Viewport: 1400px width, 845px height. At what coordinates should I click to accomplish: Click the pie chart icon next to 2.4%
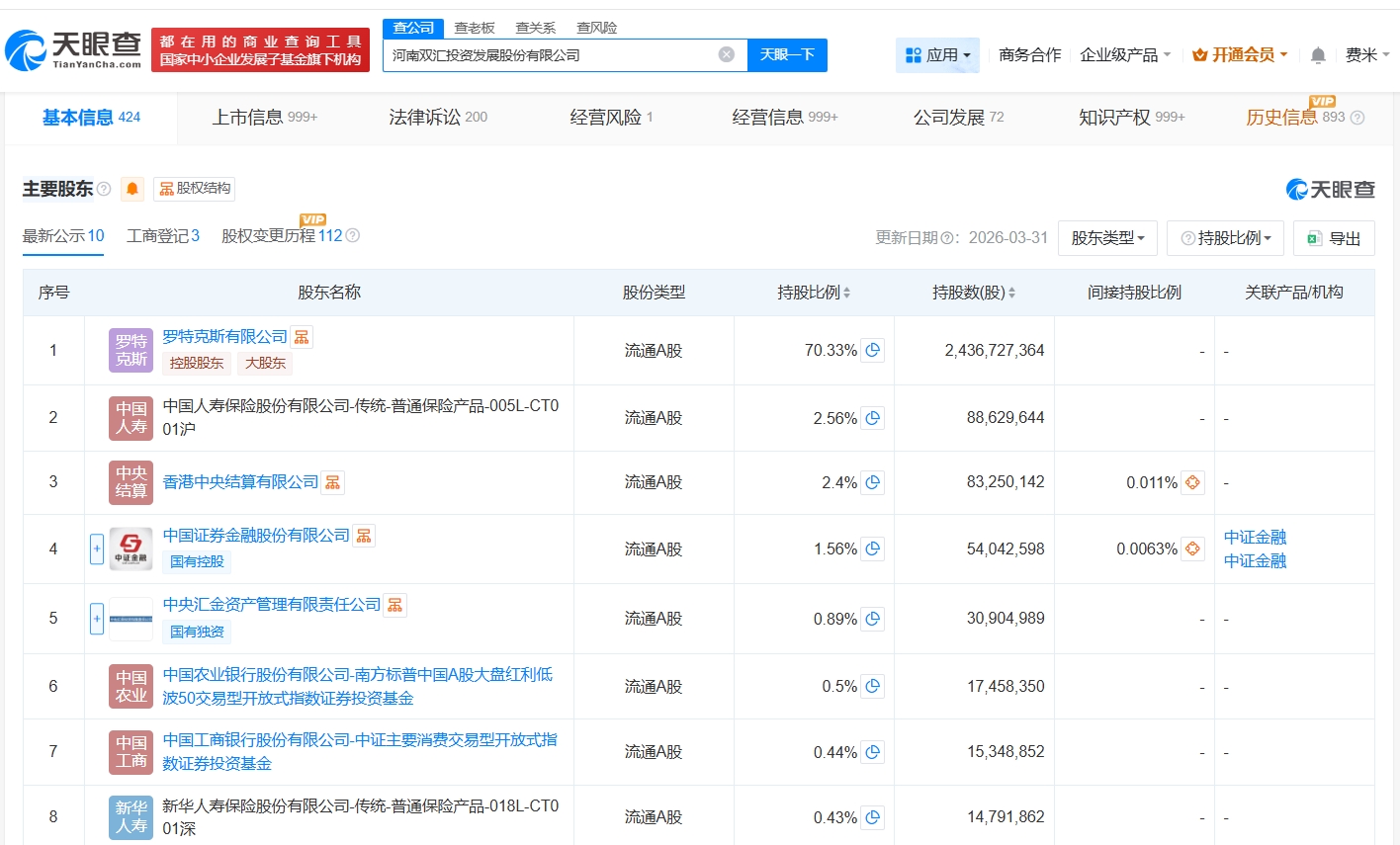[872, 482]
